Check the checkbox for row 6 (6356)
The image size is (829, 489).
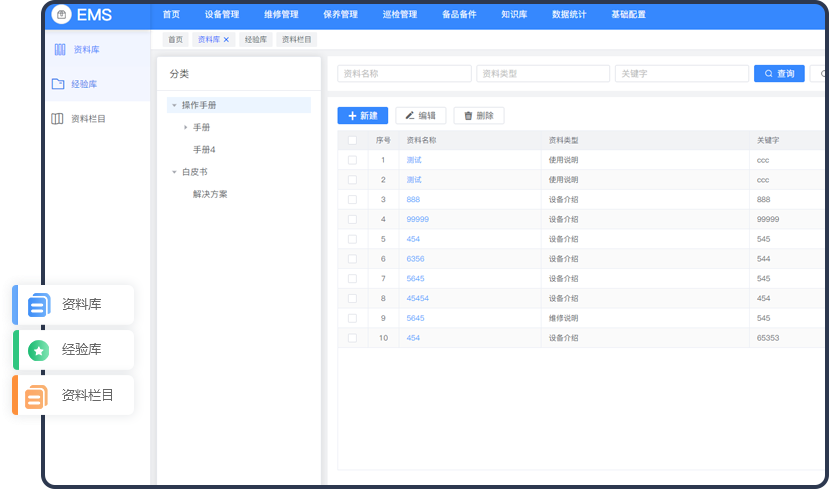coord(352,259)
